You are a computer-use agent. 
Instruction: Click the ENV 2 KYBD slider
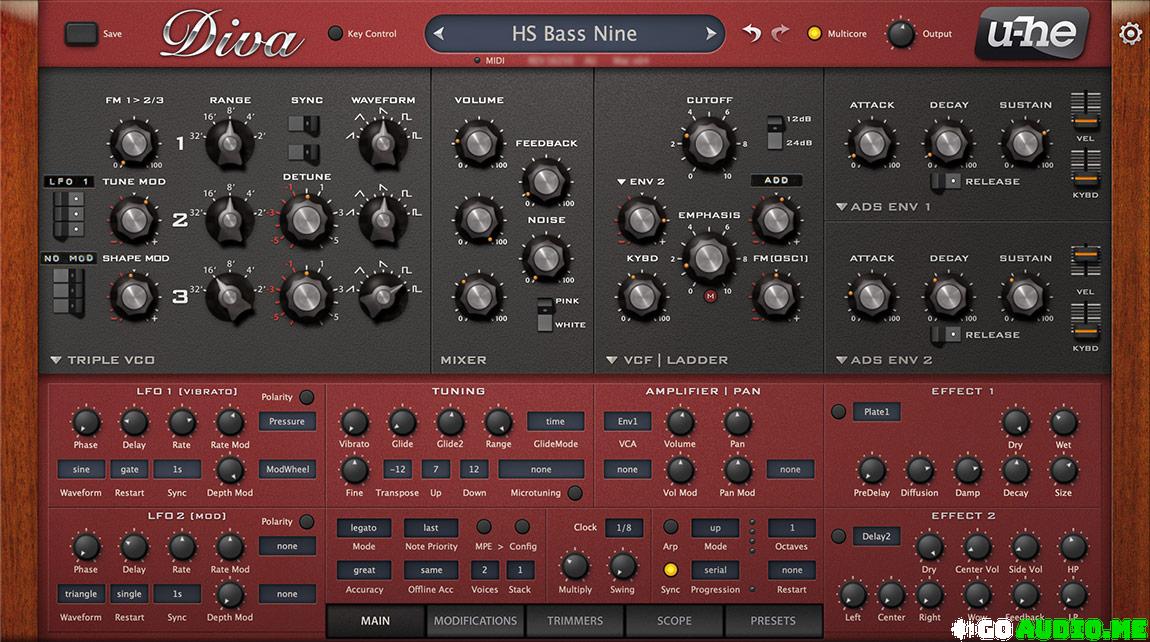pyautogui.click(x=1085, y=323)
